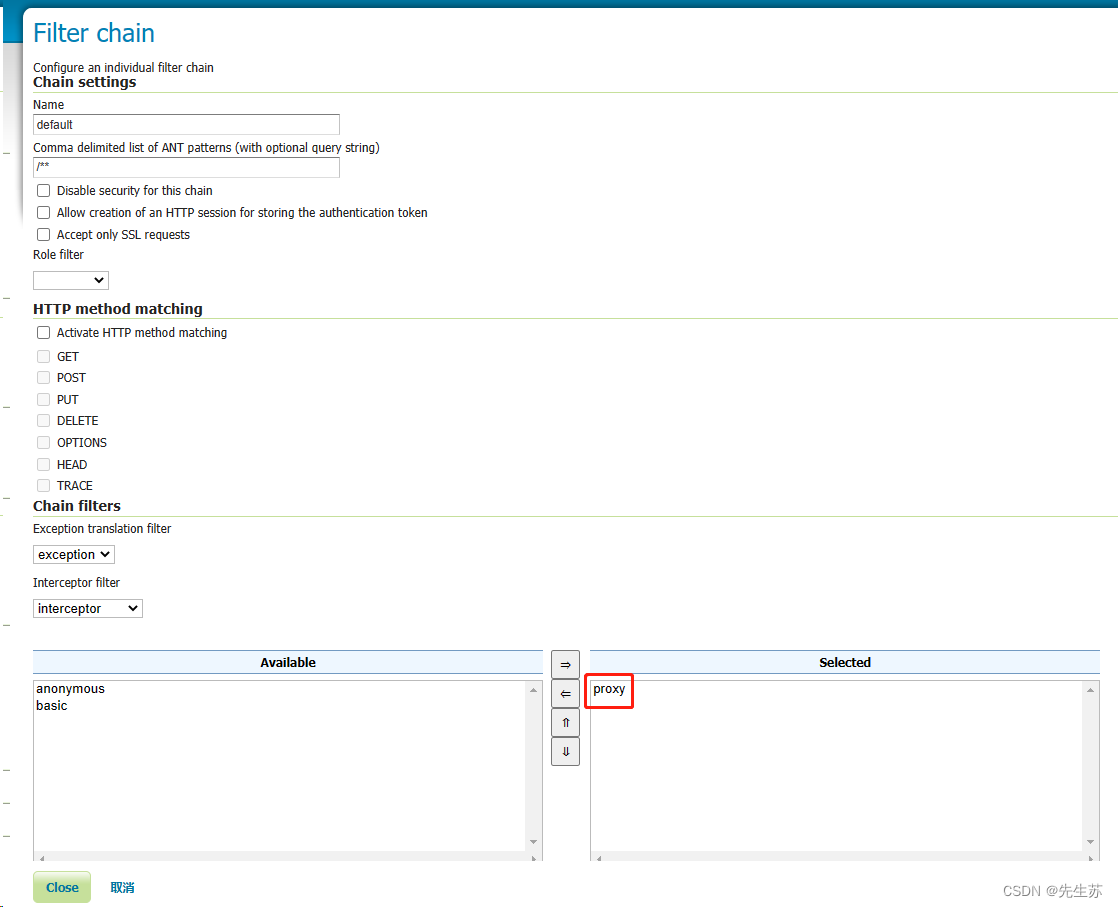This screenshot has width=1118, height=907.
Task: Select "basic" in the Available list
Action: click(x=50, y=705)
